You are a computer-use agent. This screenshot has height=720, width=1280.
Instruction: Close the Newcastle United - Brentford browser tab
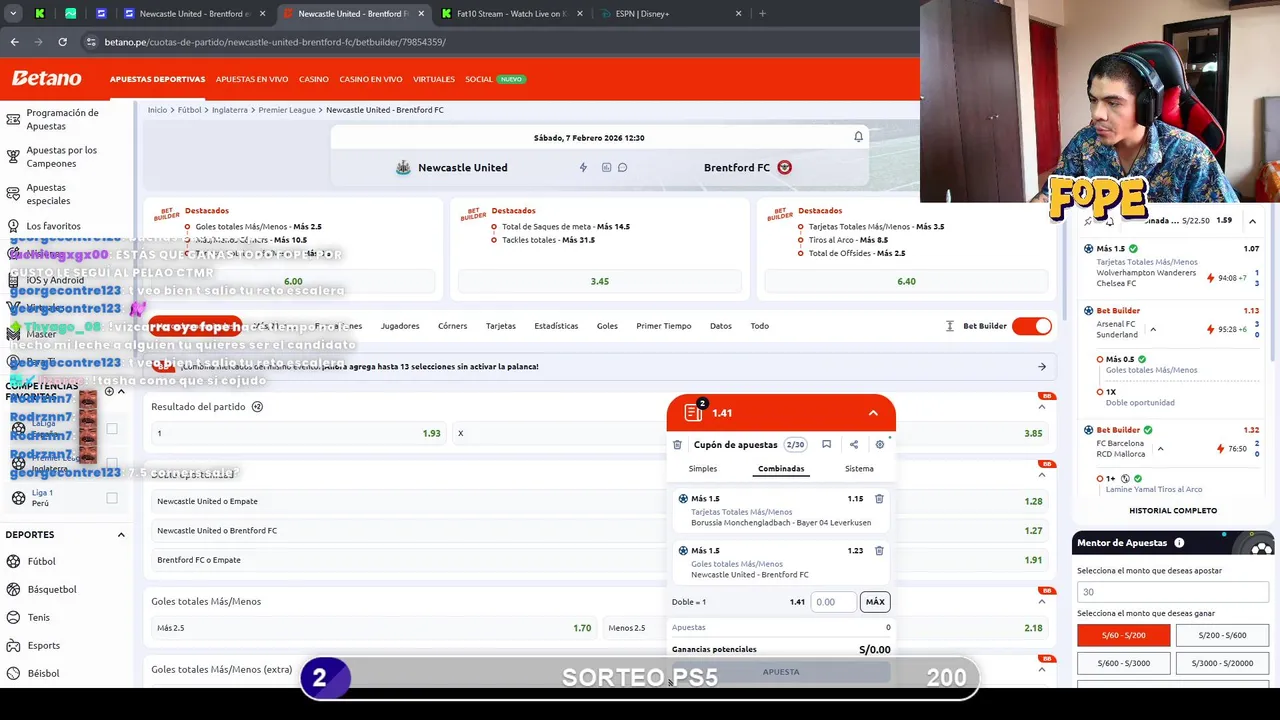pyautogui.click(x=421, y=14)
